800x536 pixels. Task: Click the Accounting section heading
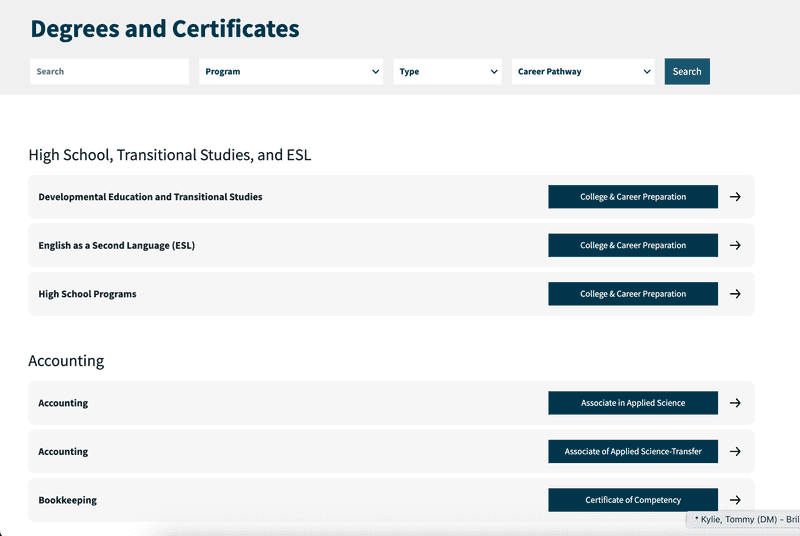click(66, 361)
